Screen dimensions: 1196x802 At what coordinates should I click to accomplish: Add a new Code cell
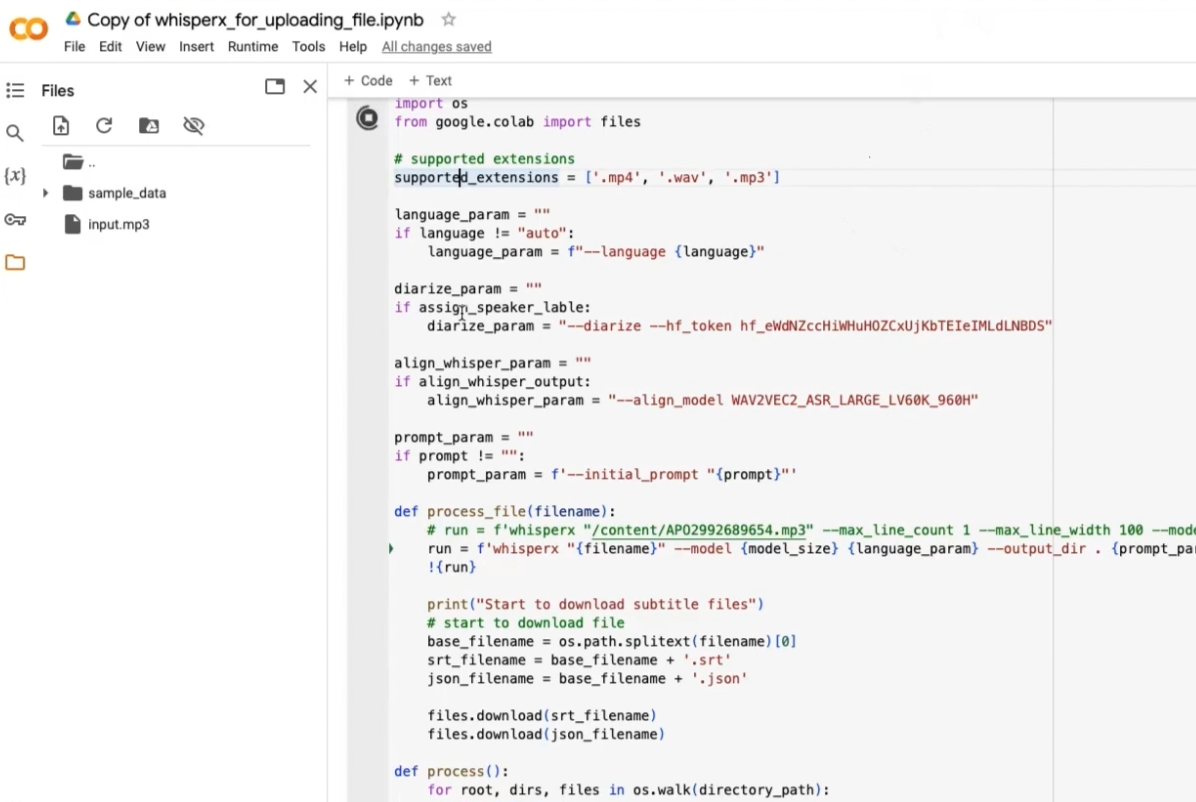368,80
